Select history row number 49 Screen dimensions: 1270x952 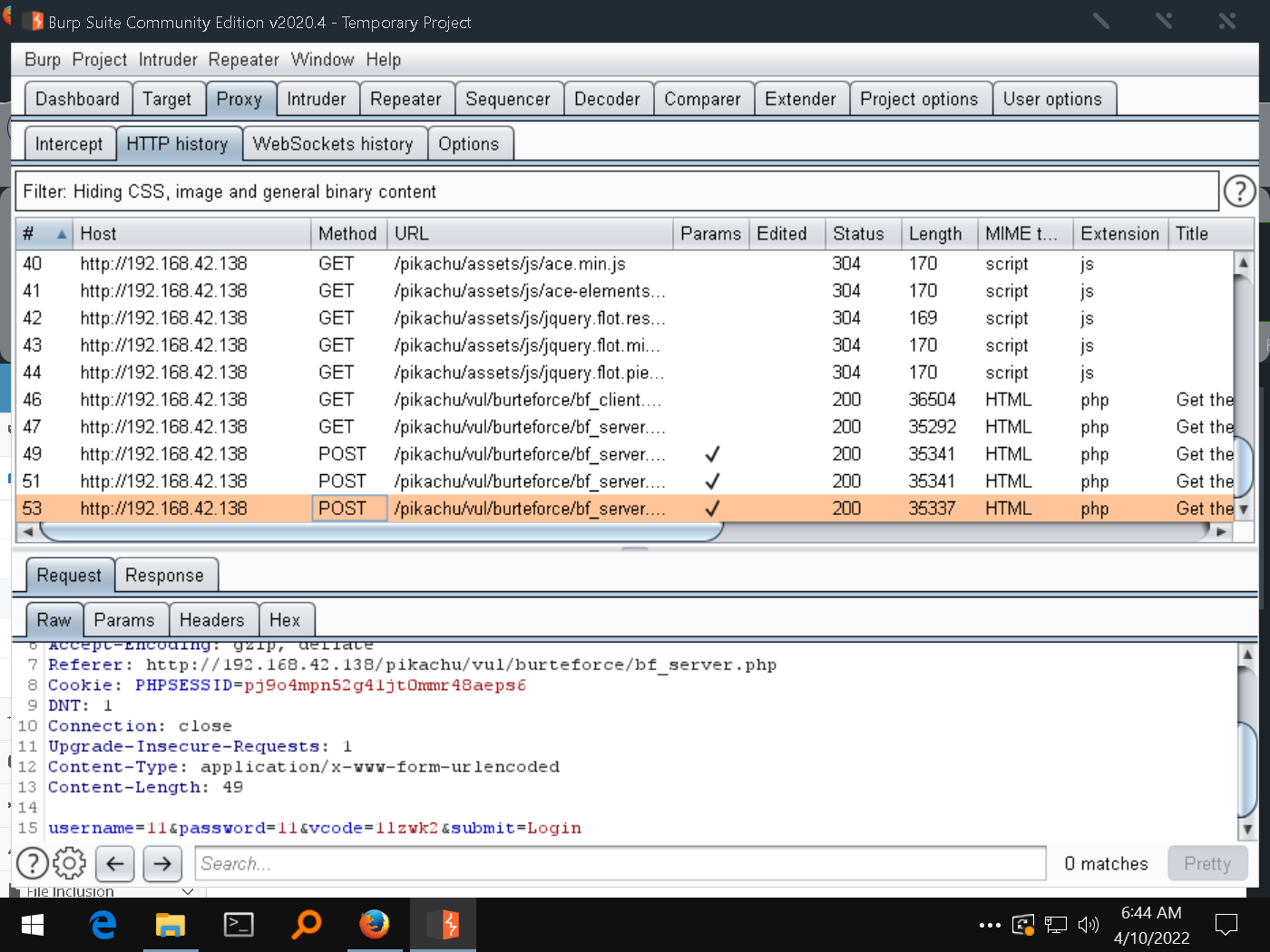[x=626, y=454]
